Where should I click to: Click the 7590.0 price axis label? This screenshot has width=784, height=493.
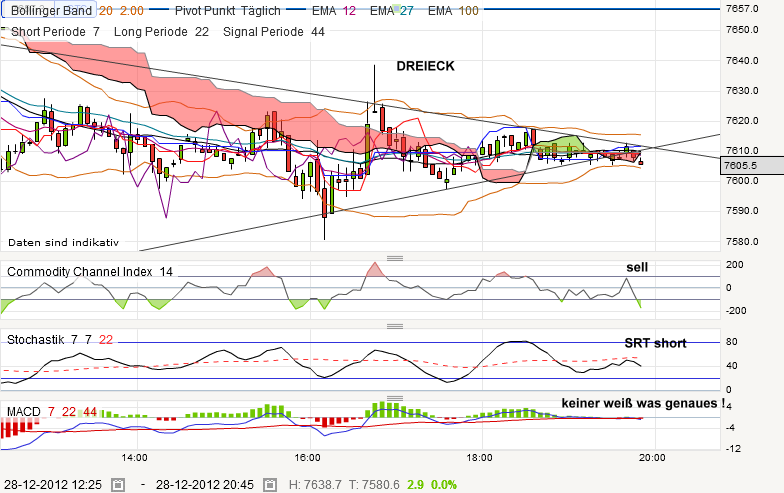pos(742,210)
